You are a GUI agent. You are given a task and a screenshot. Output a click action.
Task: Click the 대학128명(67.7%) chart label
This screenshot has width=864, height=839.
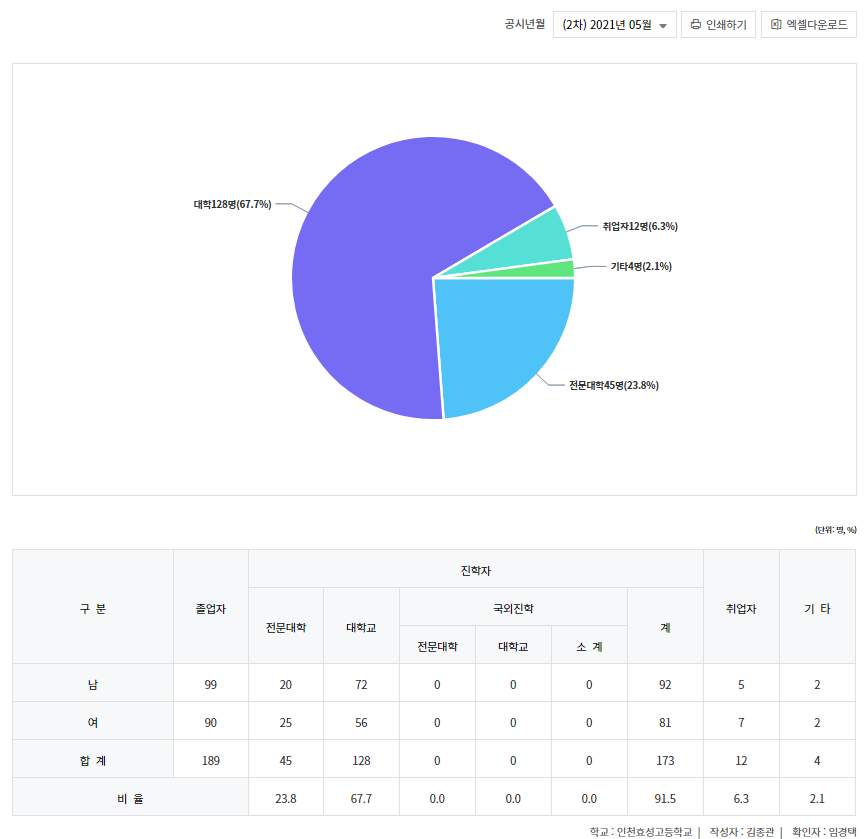pyautogui.click(x=233, y=204)
